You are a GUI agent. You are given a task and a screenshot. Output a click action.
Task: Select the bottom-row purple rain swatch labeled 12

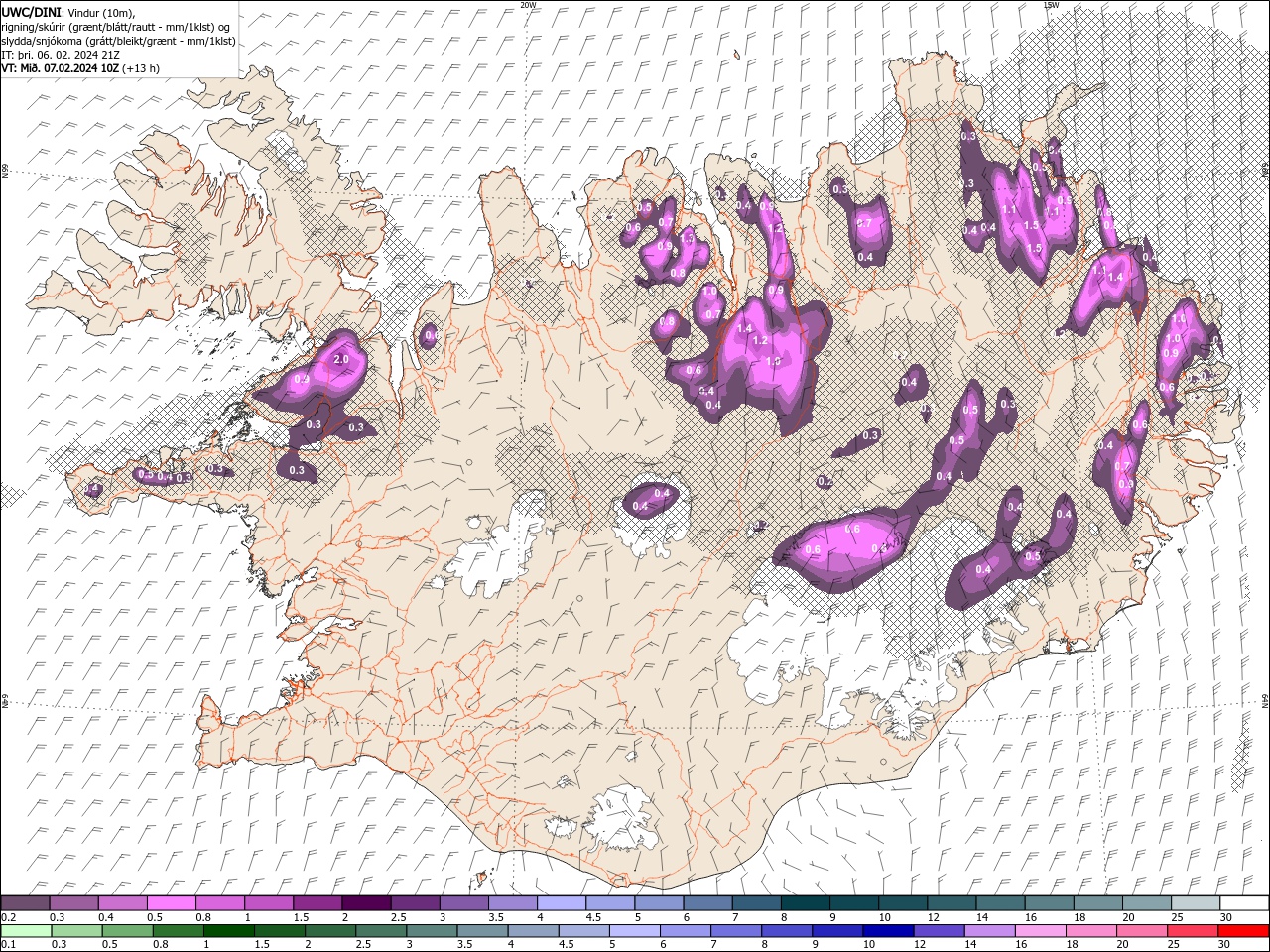coord(939,930)
